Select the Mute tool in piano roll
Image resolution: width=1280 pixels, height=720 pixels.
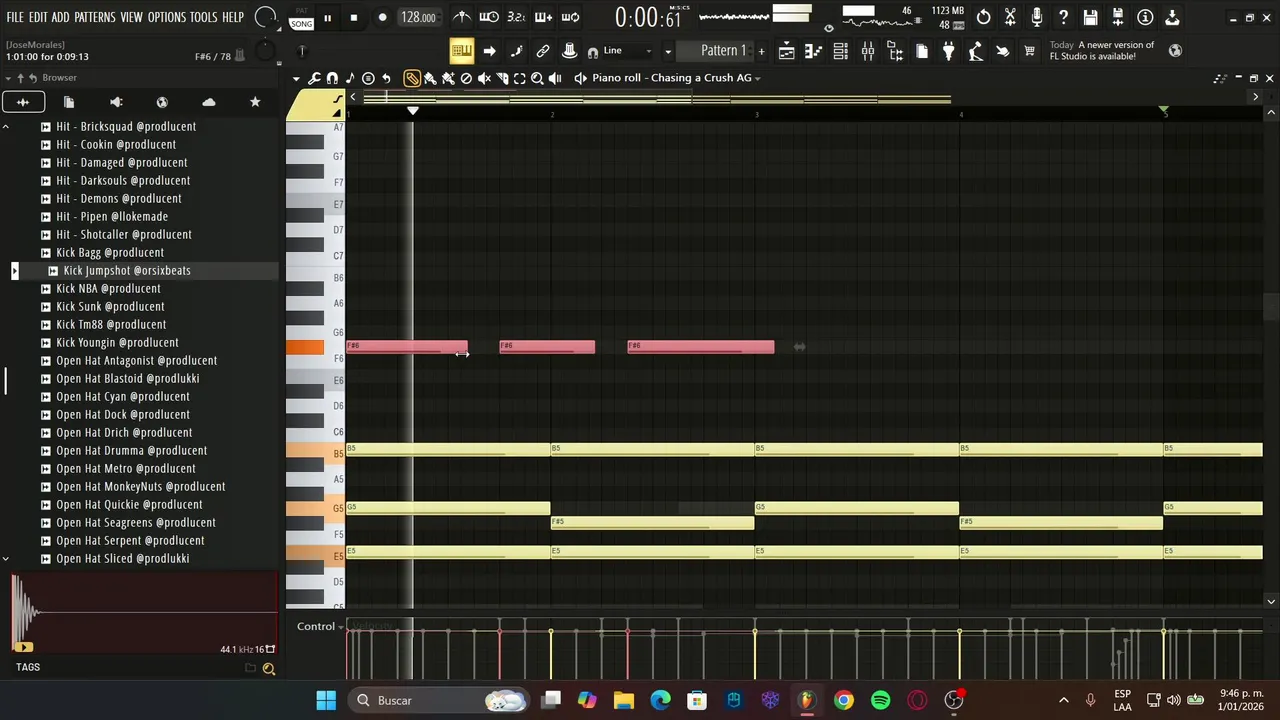[484, 78]
